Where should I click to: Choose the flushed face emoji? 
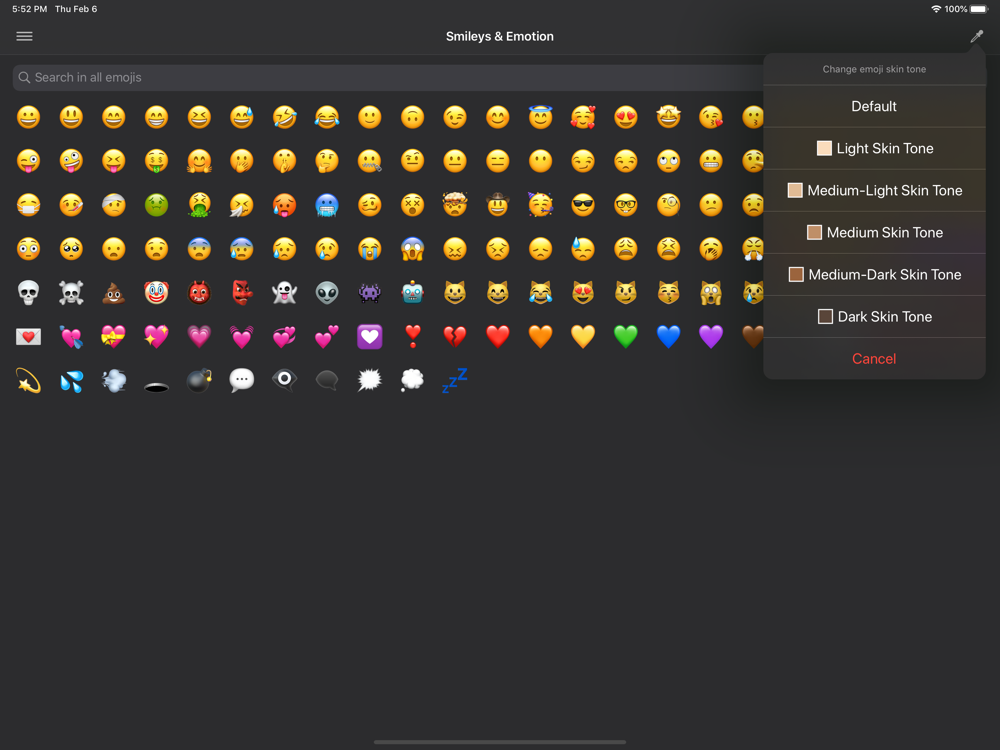[x=28, y=249]
